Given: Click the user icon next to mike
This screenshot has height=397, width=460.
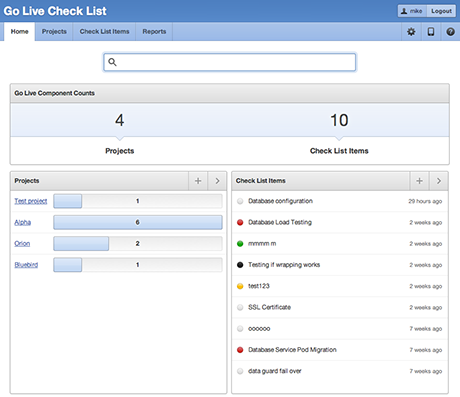Looking at the screenshot, I should 404,11.
